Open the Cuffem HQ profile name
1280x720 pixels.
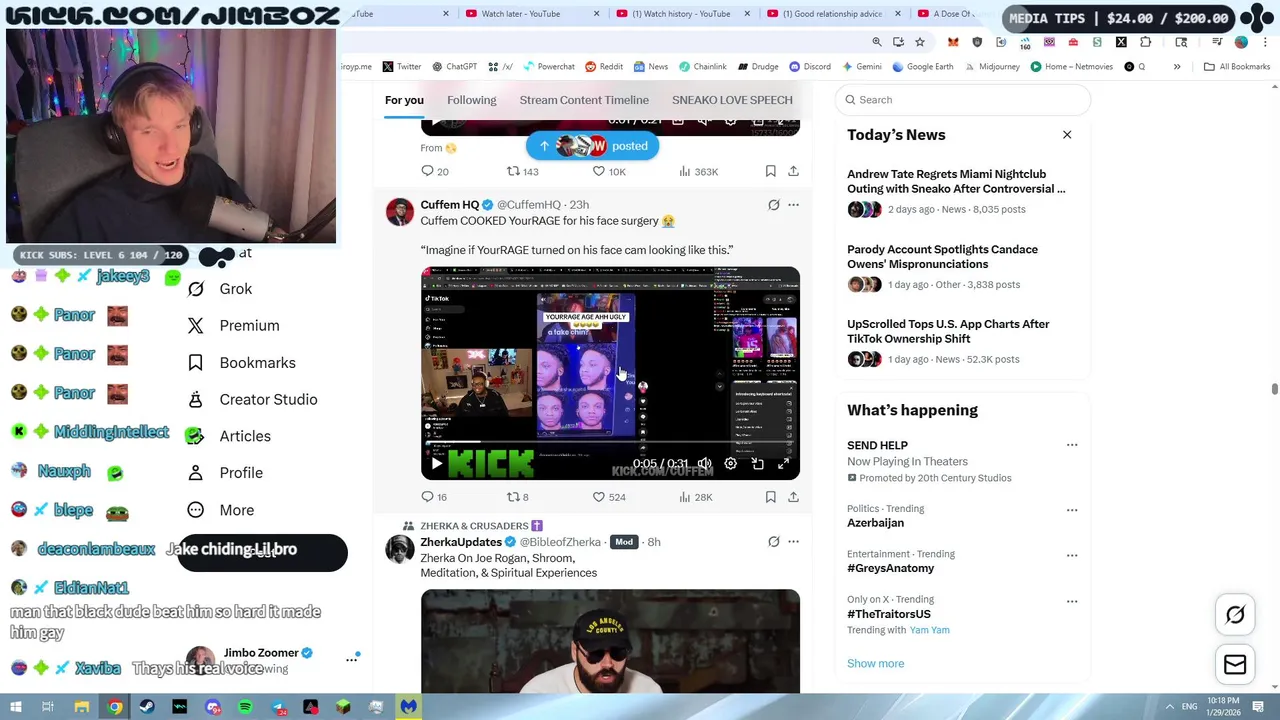pyautogui.click(x=449, y=205)
